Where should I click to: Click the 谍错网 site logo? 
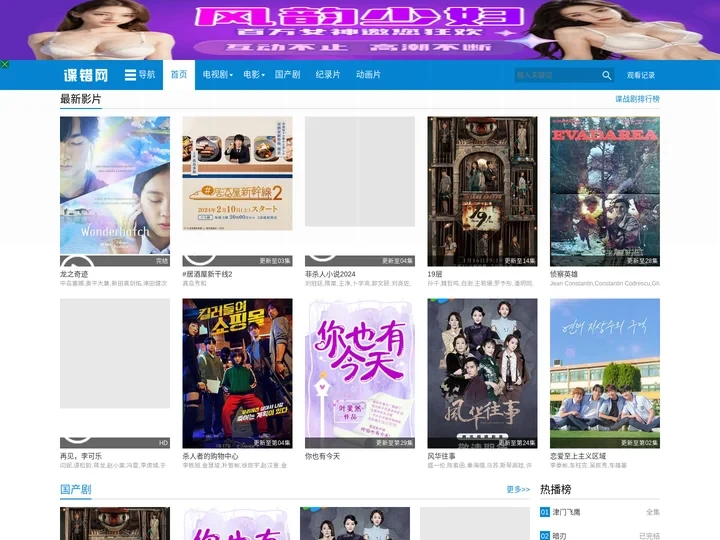coord(86,75)
